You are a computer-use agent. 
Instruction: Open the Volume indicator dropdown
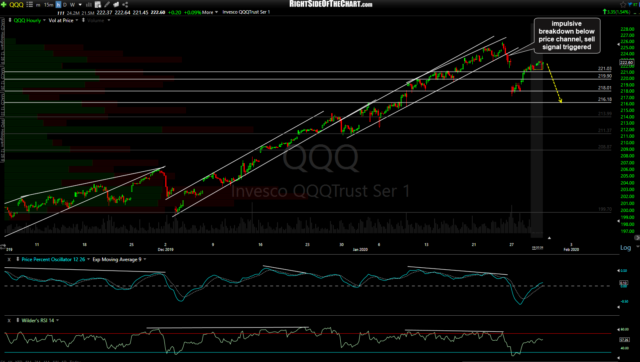(x=109, y=20)
